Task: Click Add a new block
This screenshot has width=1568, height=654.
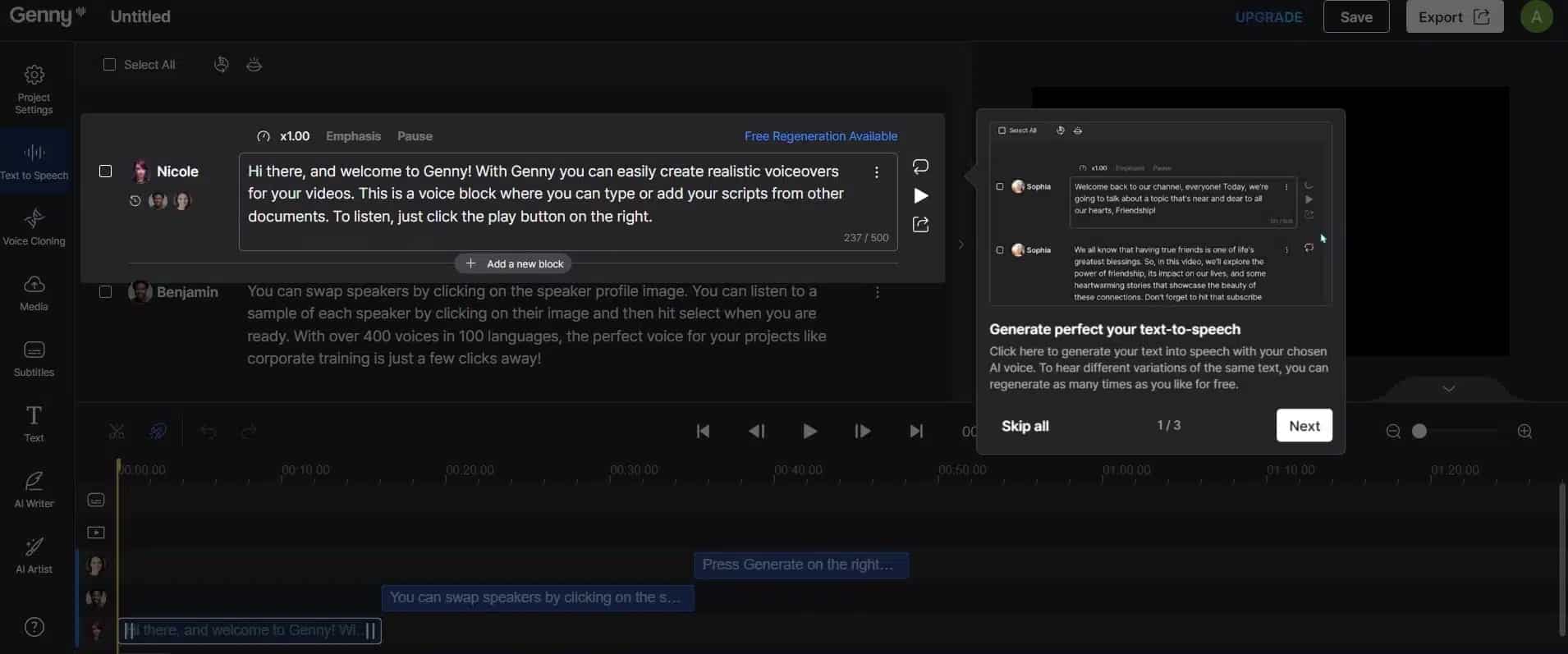Action: pos(514,263)
